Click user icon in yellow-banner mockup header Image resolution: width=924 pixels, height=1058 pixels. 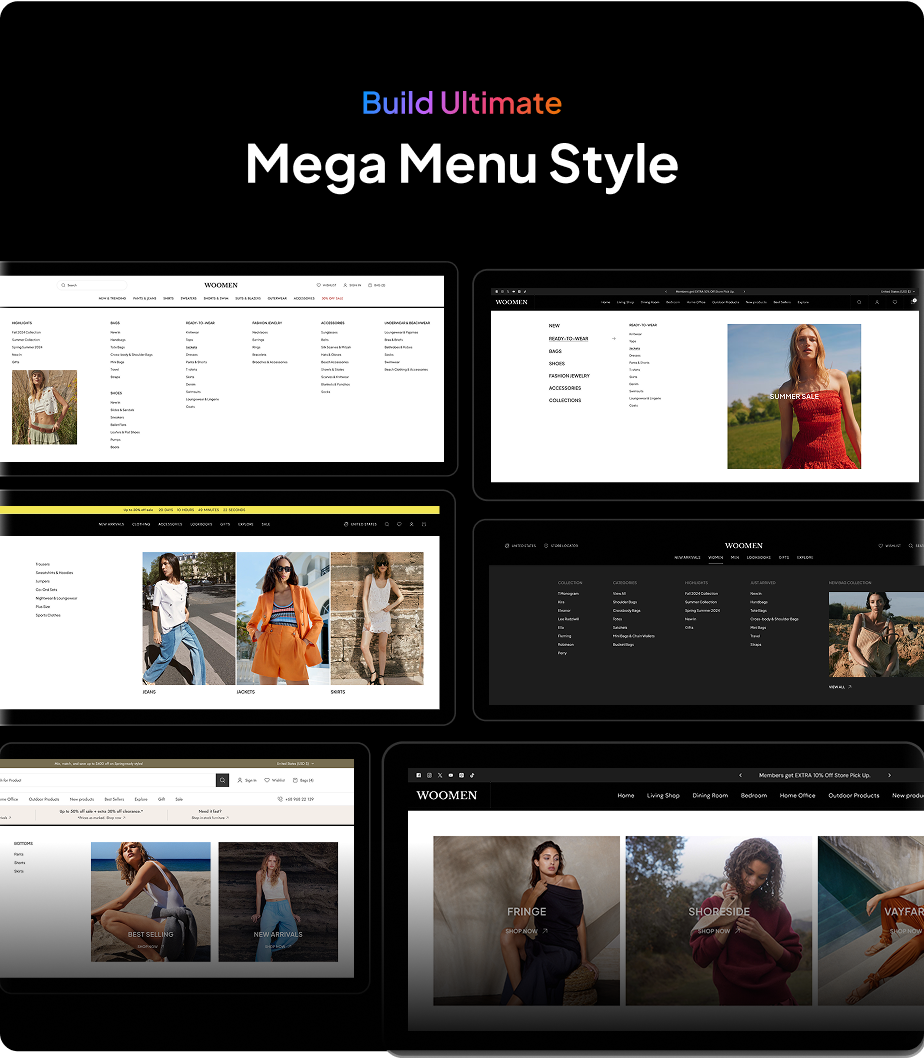click(x=411, y=524)
